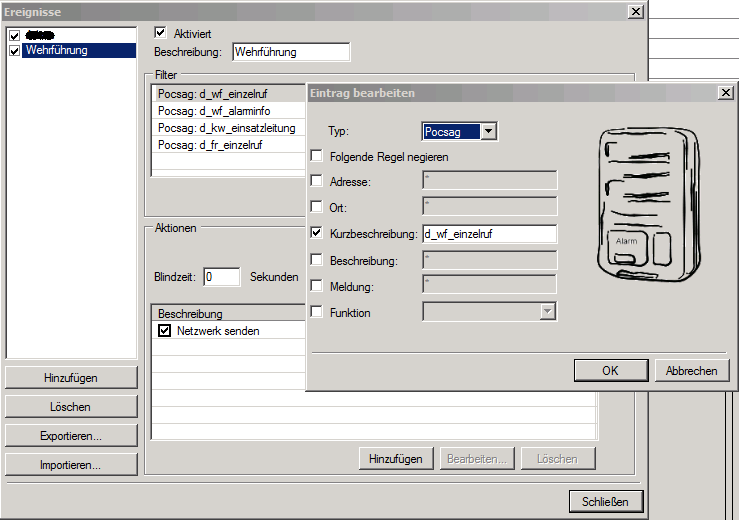Choose Pocsag: d_kw_einsatzleitung filter row
The width and height of the screenshot is (739, 520).
tap(228, 128)
